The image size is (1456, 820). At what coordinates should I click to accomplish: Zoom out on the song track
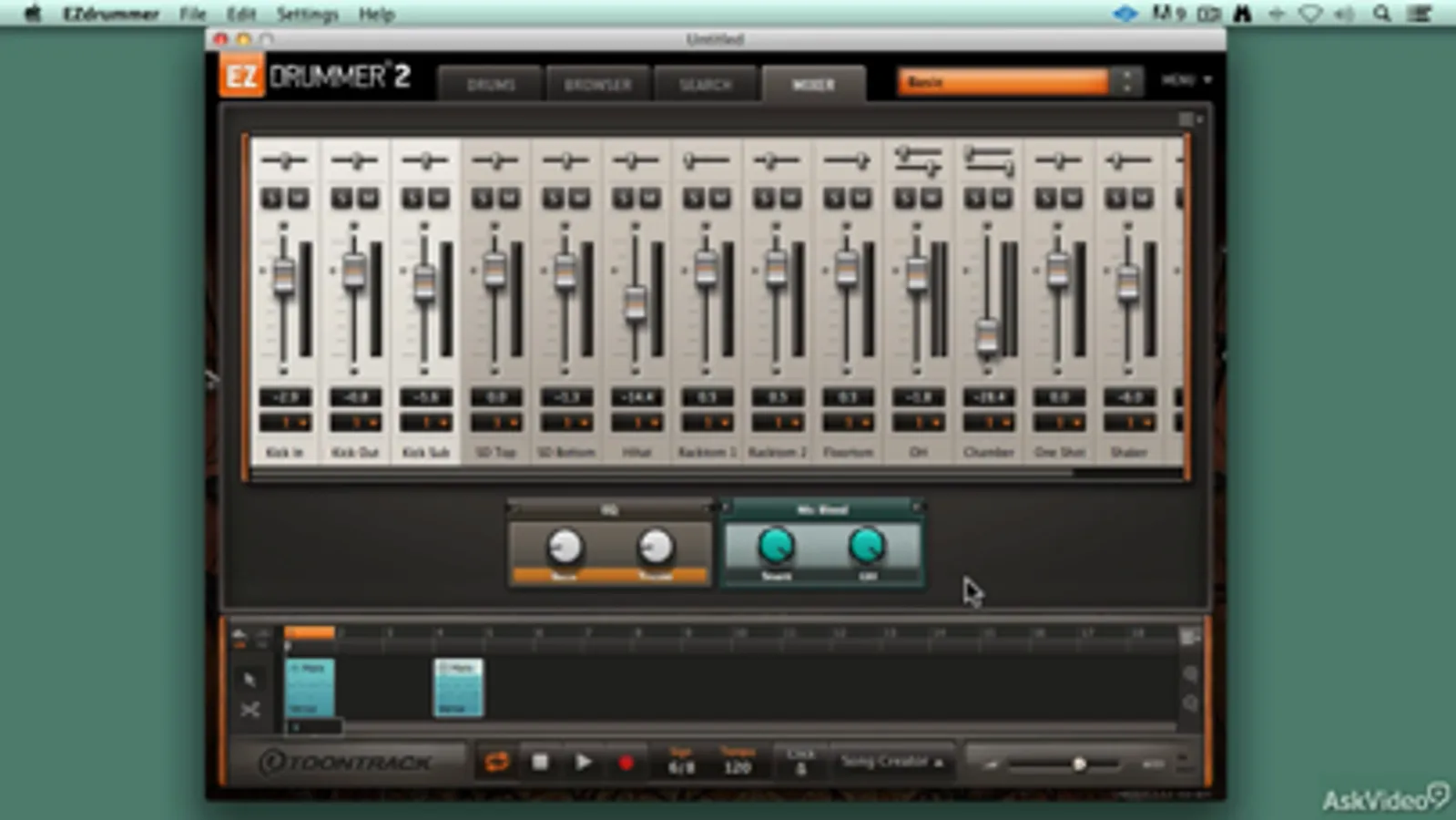pos(1190,703)
